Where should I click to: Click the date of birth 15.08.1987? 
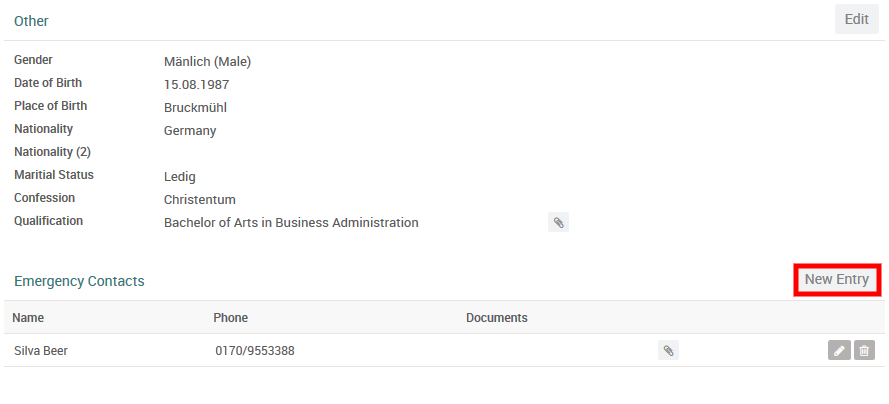point(196,85)
